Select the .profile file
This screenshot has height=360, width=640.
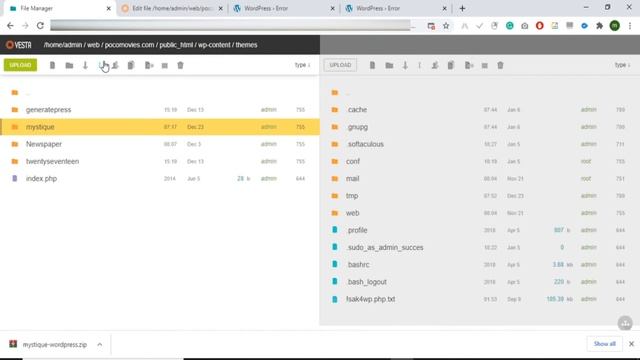pyautogui.click(x=480, y=230)
